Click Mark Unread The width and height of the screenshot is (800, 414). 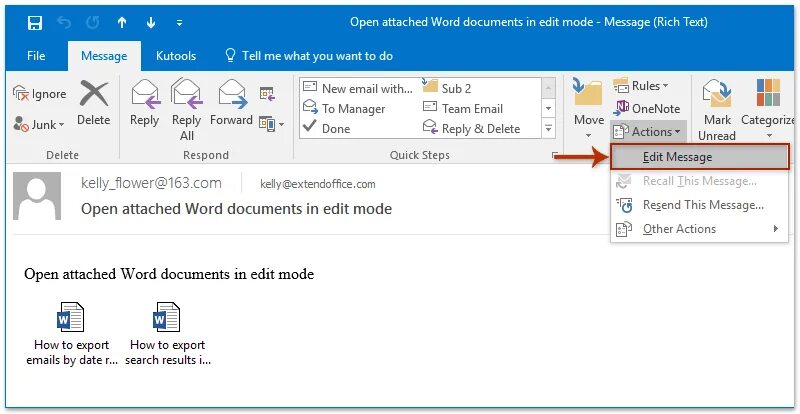(717, 110)
